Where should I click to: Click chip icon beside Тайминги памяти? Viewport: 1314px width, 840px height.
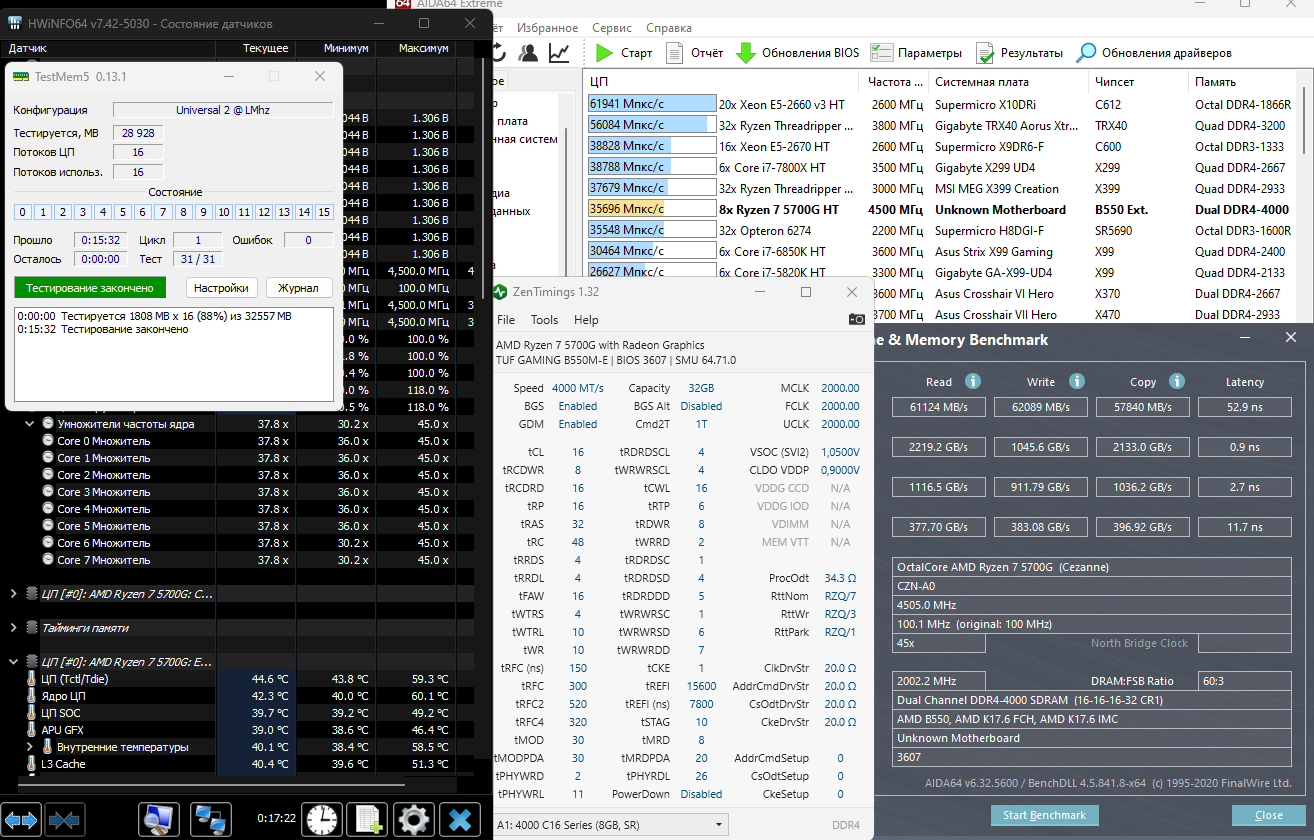32,628
